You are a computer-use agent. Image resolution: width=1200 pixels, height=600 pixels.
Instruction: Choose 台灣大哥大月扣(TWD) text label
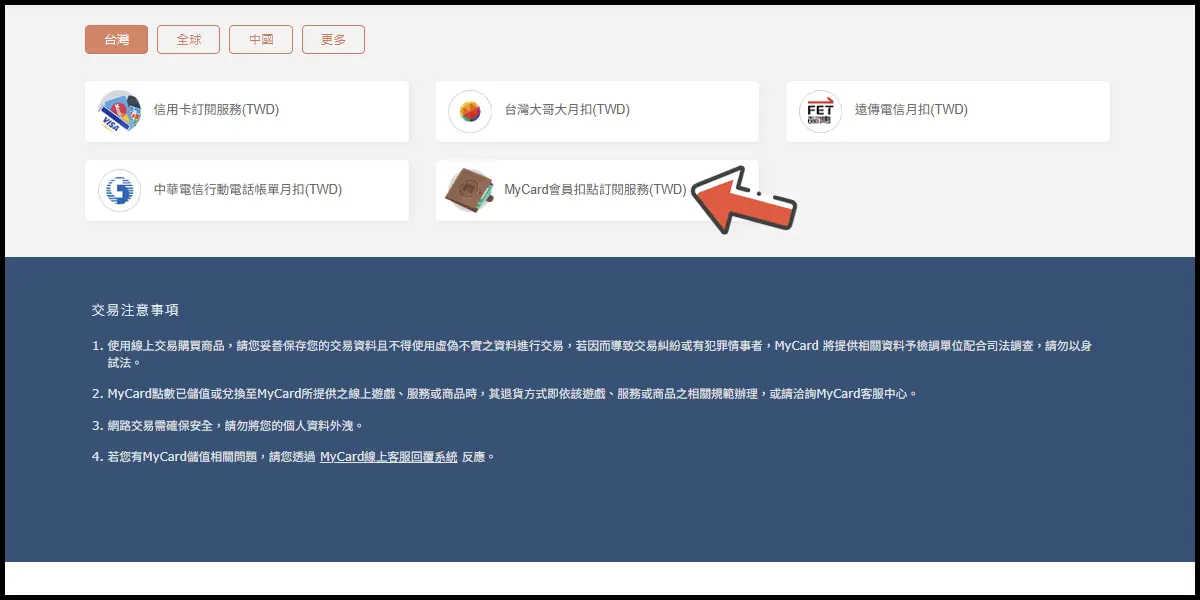567,110
